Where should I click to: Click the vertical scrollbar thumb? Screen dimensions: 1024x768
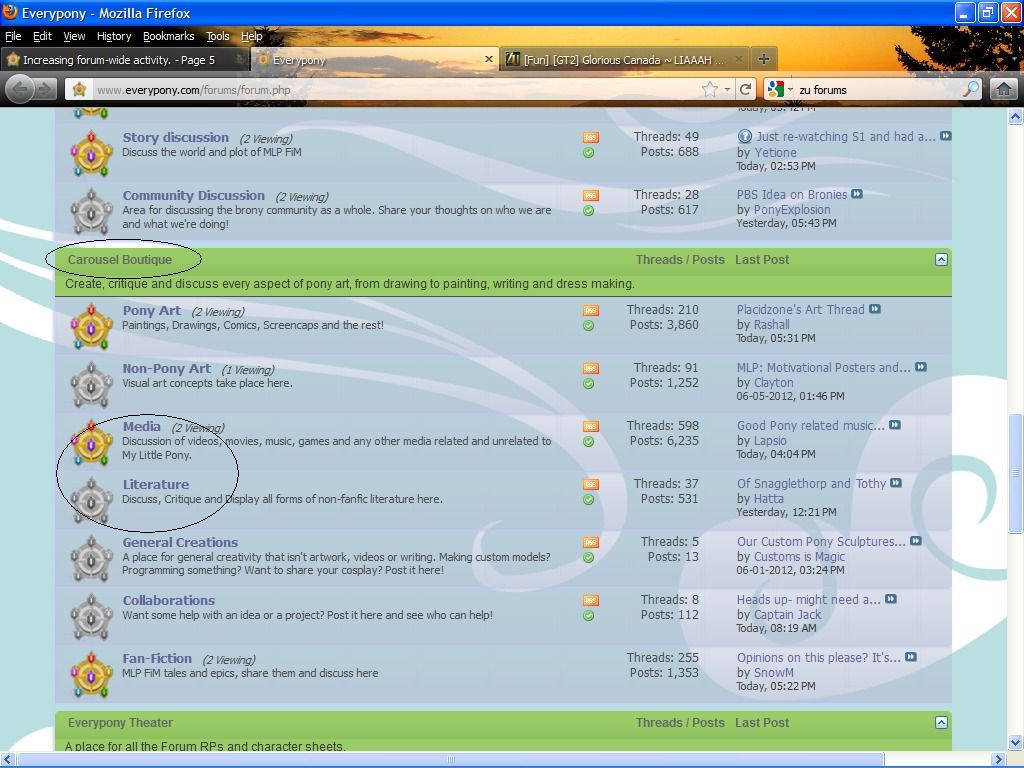point(1015,473)
